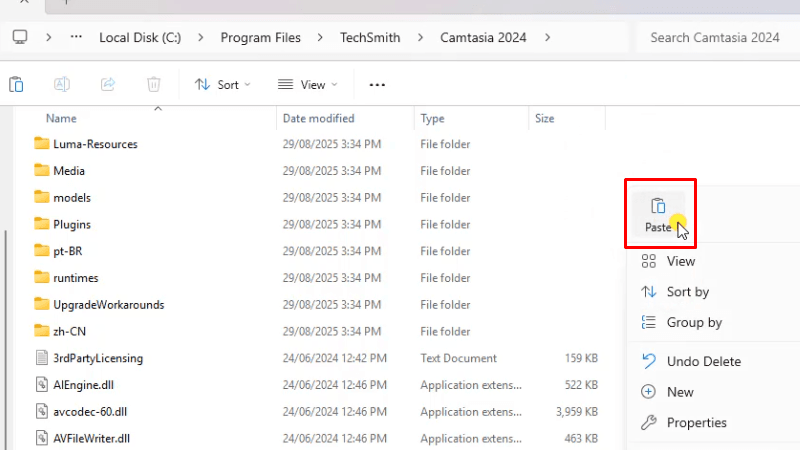Choose Sort by in context menu
This screenshot has height=450, width=800.
pos(687,292)
